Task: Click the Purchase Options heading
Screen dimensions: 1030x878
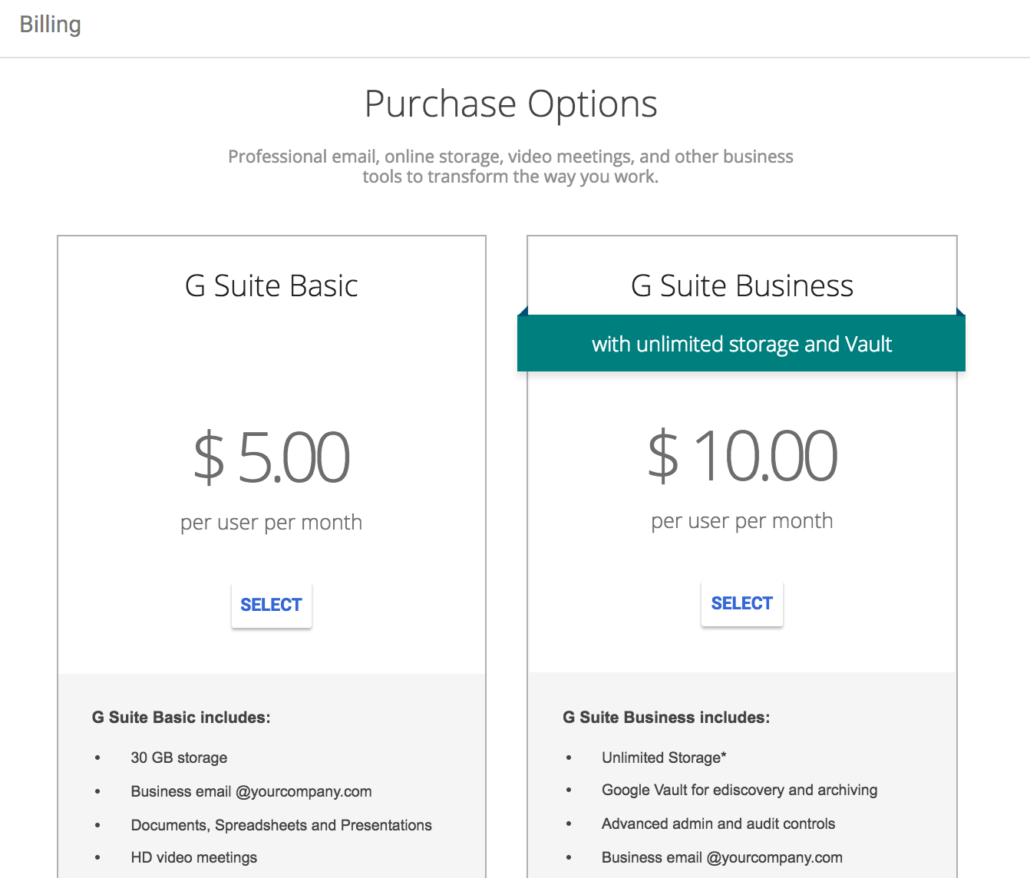Action: click(x=510, y=104)
